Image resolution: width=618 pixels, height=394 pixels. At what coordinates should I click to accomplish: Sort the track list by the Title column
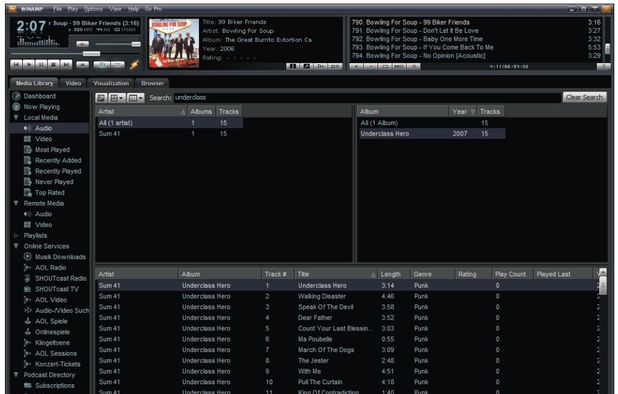tap(336, 274)
